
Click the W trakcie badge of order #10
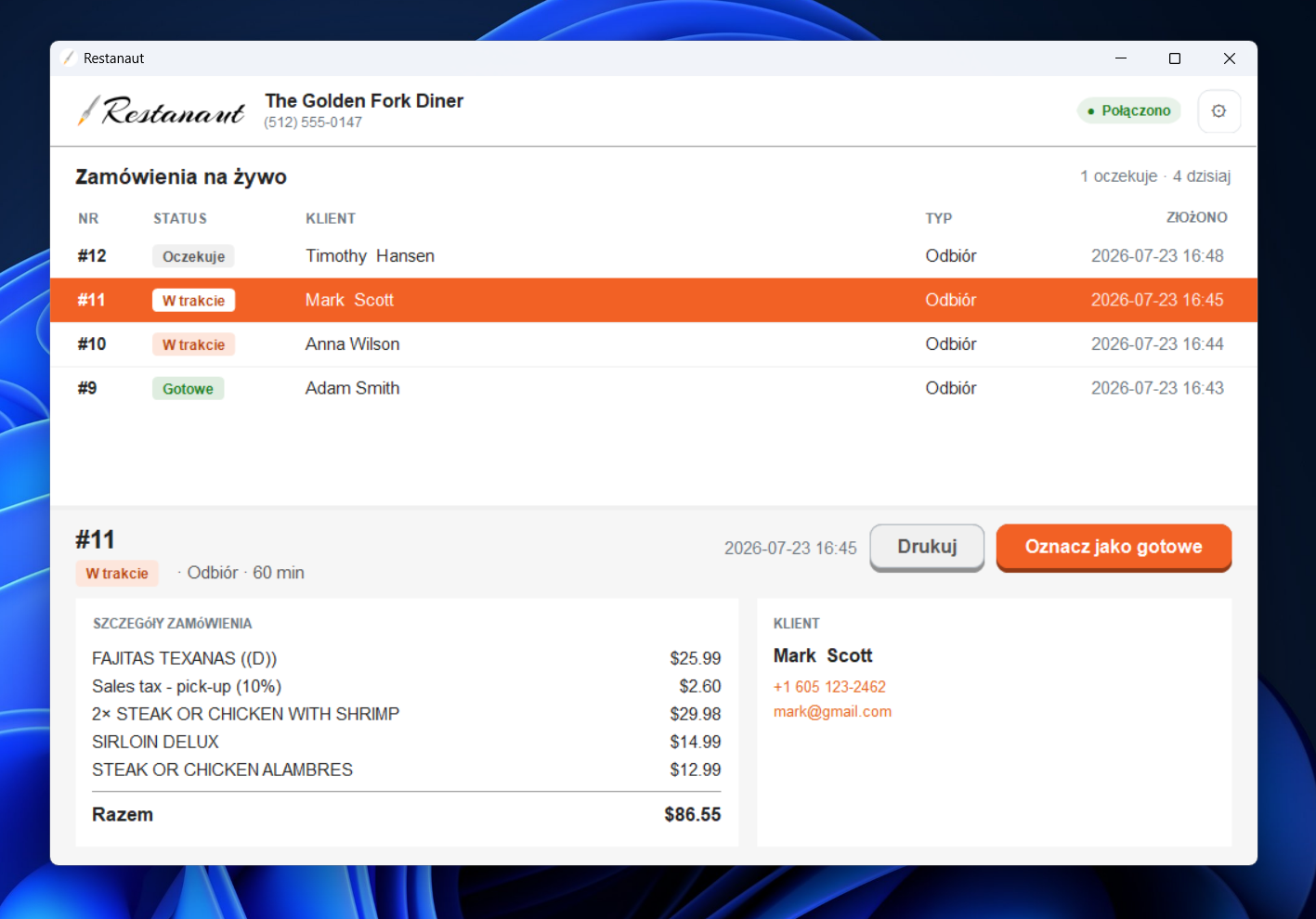point(193,344)
